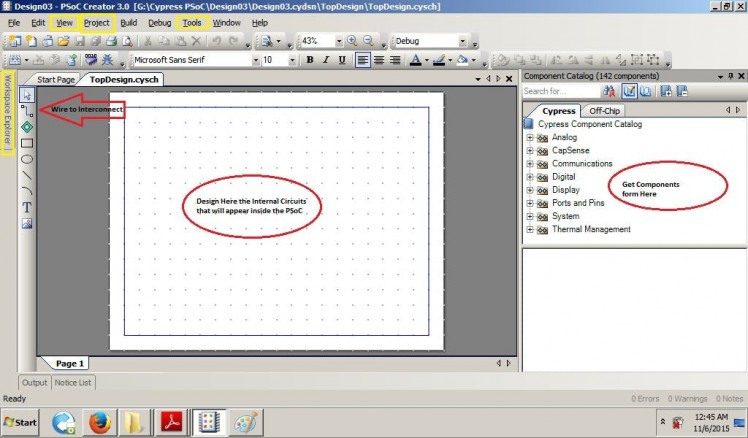
Task: Click the Print Preview toolbar icon
Action: click(x=127, y=42)
